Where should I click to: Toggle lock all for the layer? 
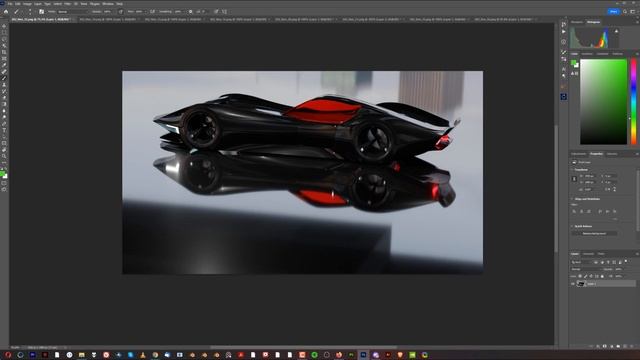click(602, 276)
